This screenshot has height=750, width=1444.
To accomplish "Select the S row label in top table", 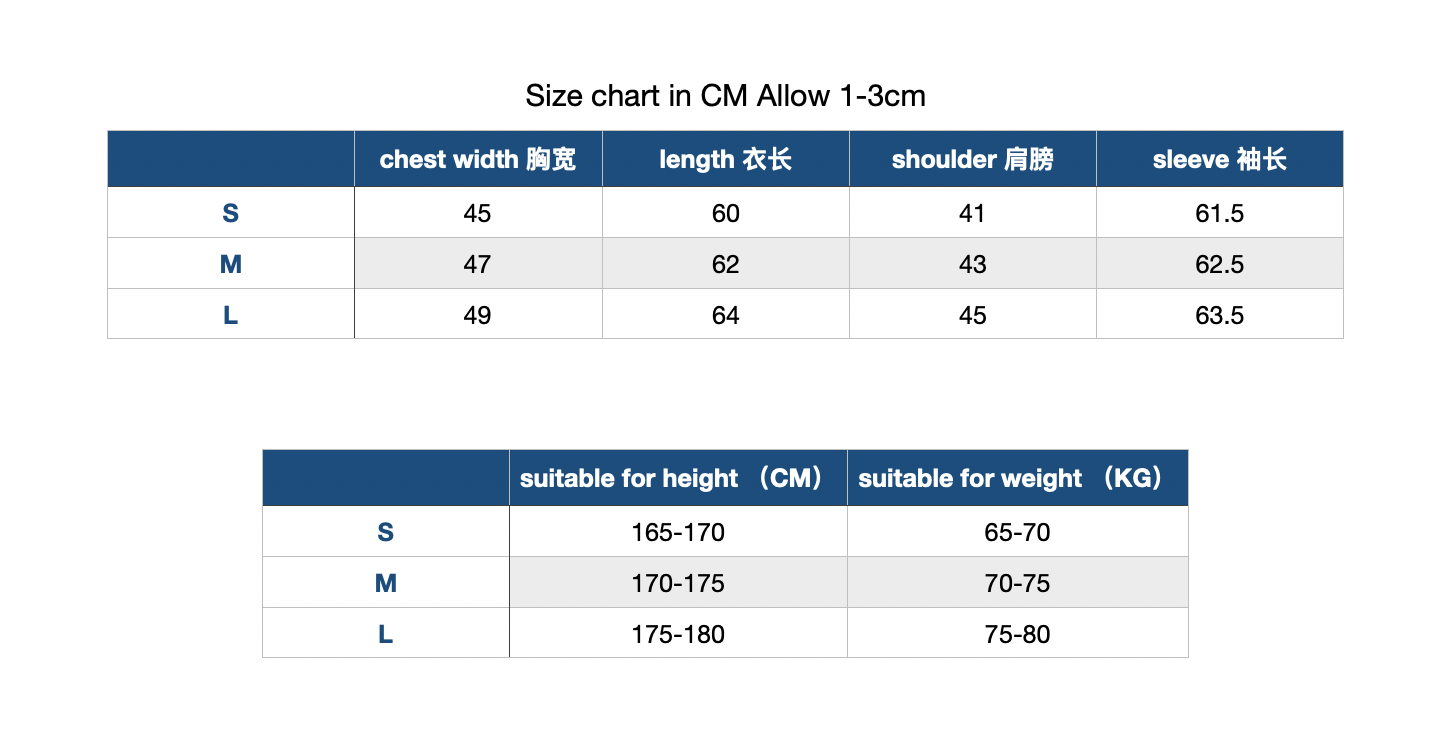I will pos(231,213).
